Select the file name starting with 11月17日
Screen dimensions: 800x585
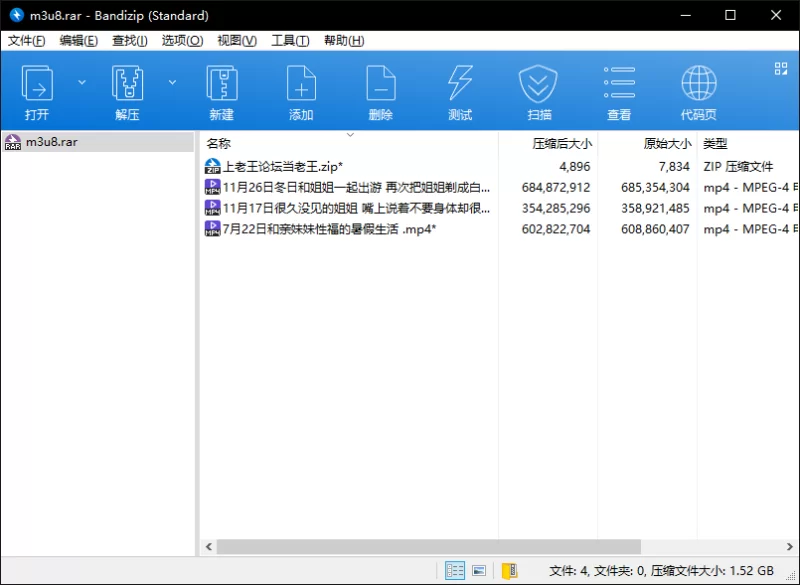click(x=356, y=208)
